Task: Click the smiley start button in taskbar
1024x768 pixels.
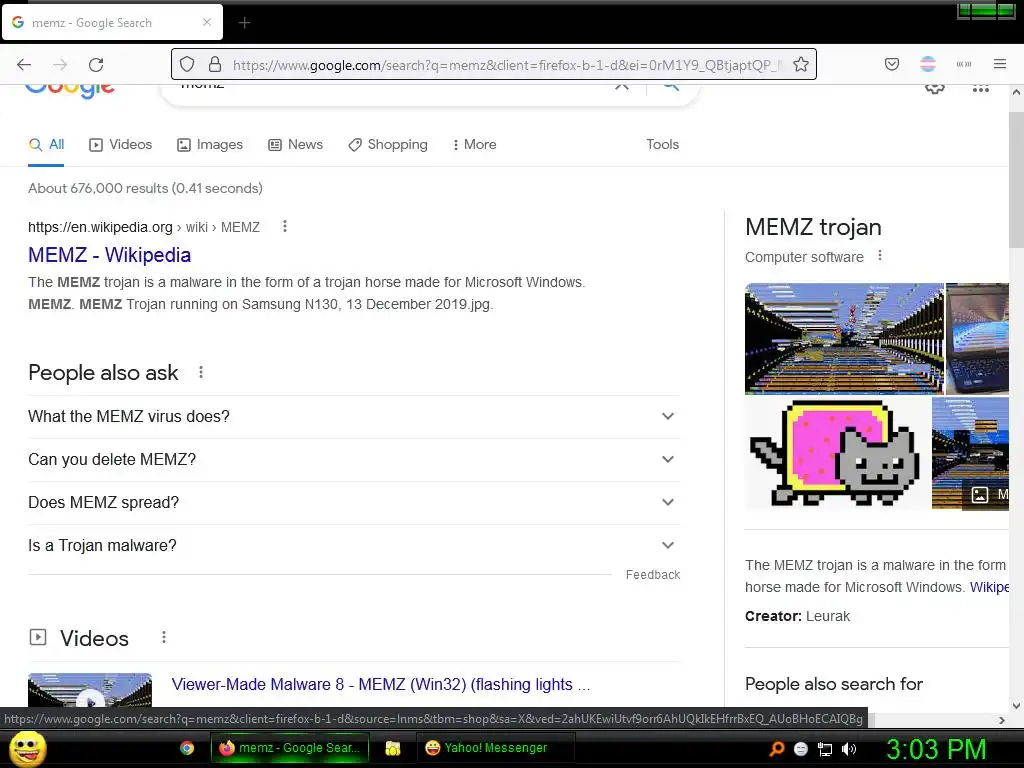Action: [27, 748]
